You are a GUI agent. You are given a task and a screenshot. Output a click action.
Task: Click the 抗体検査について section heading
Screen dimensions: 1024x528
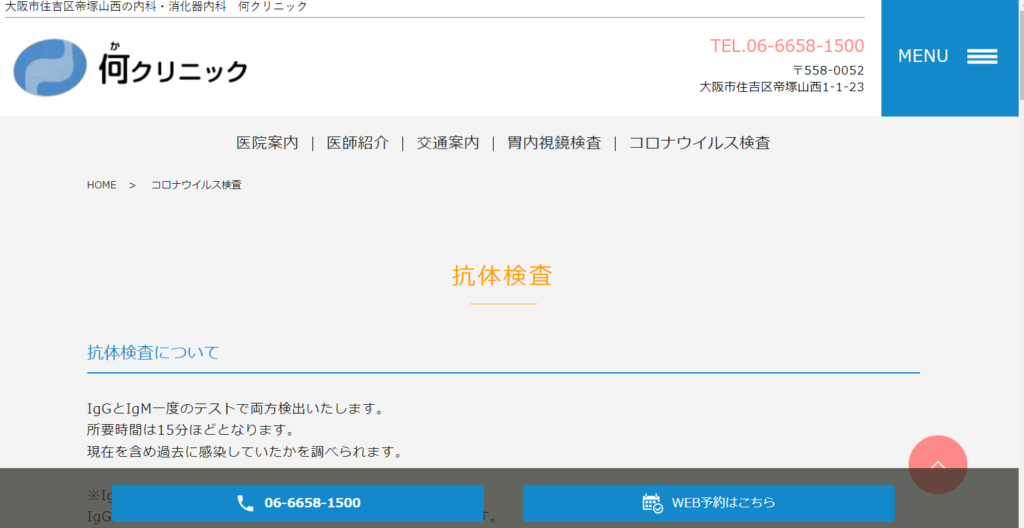[153, 353]
